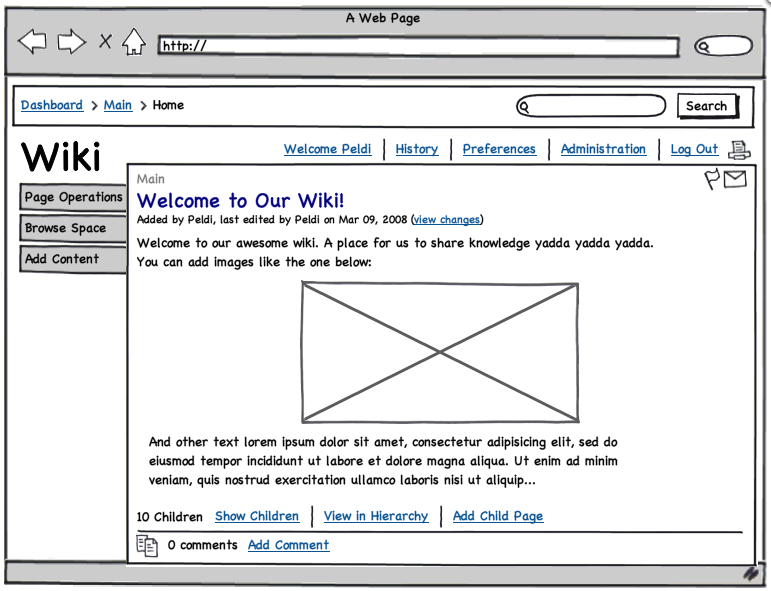Open the Browse Space tab
The height and width of the screenshot is (591, 771).
click(x=73, y=229)
